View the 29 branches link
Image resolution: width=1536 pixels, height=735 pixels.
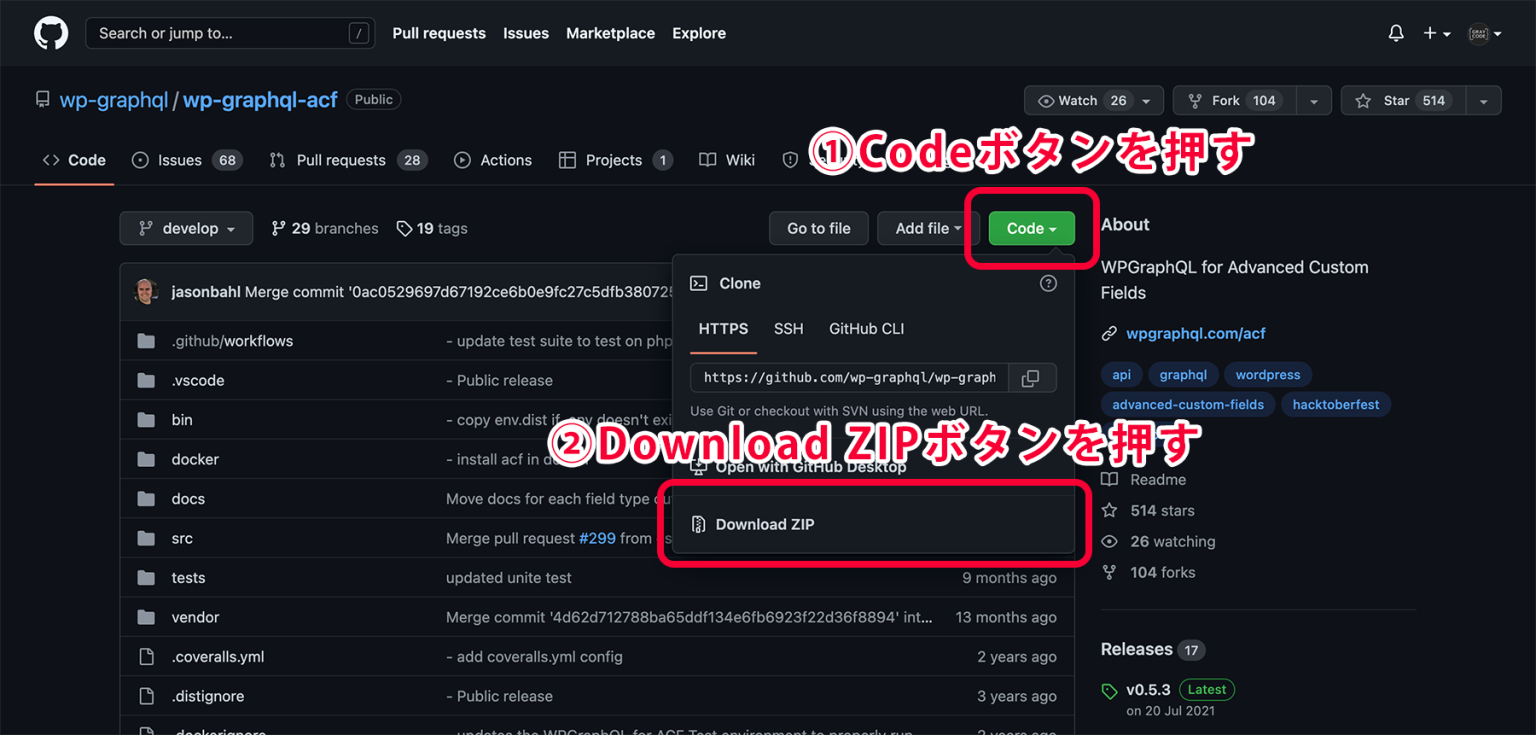coord(325,228)
